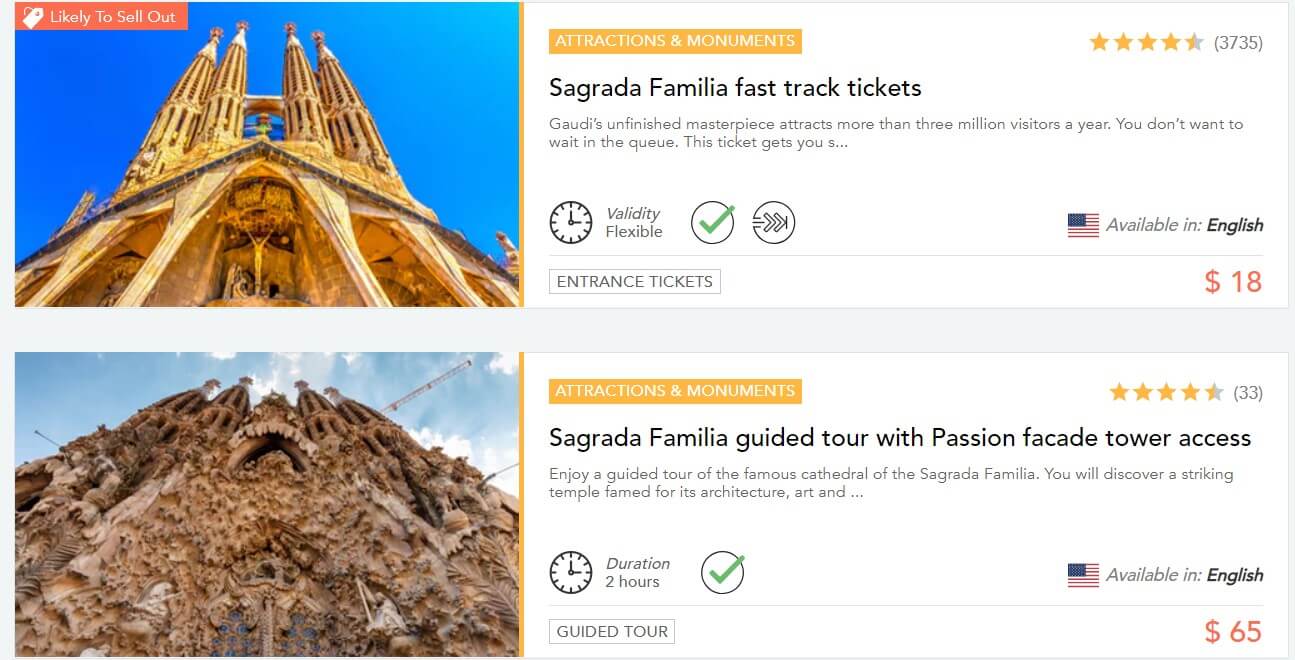
Task: Open the golden Sagrada Familia facade photo
Action: click(x=268, y=155)
